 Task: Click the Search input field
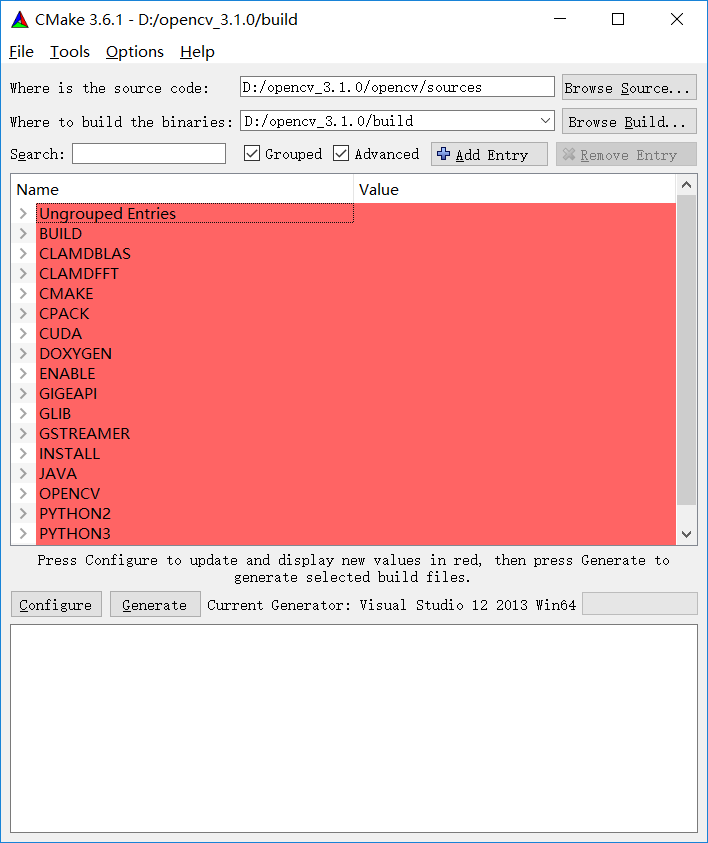(149, 153)
